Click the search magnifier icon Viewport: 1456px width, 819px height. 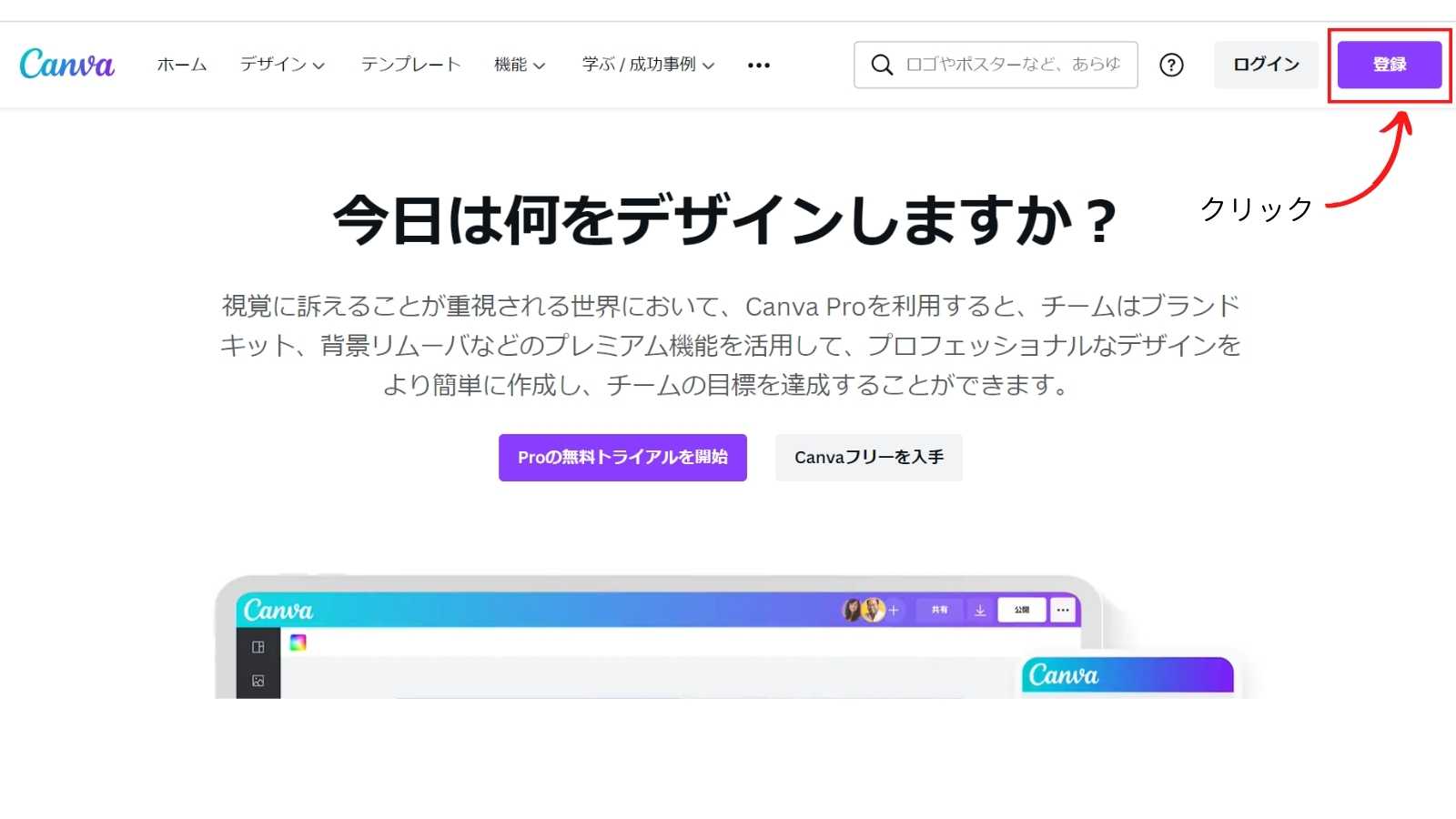click(x=882, y=65)
